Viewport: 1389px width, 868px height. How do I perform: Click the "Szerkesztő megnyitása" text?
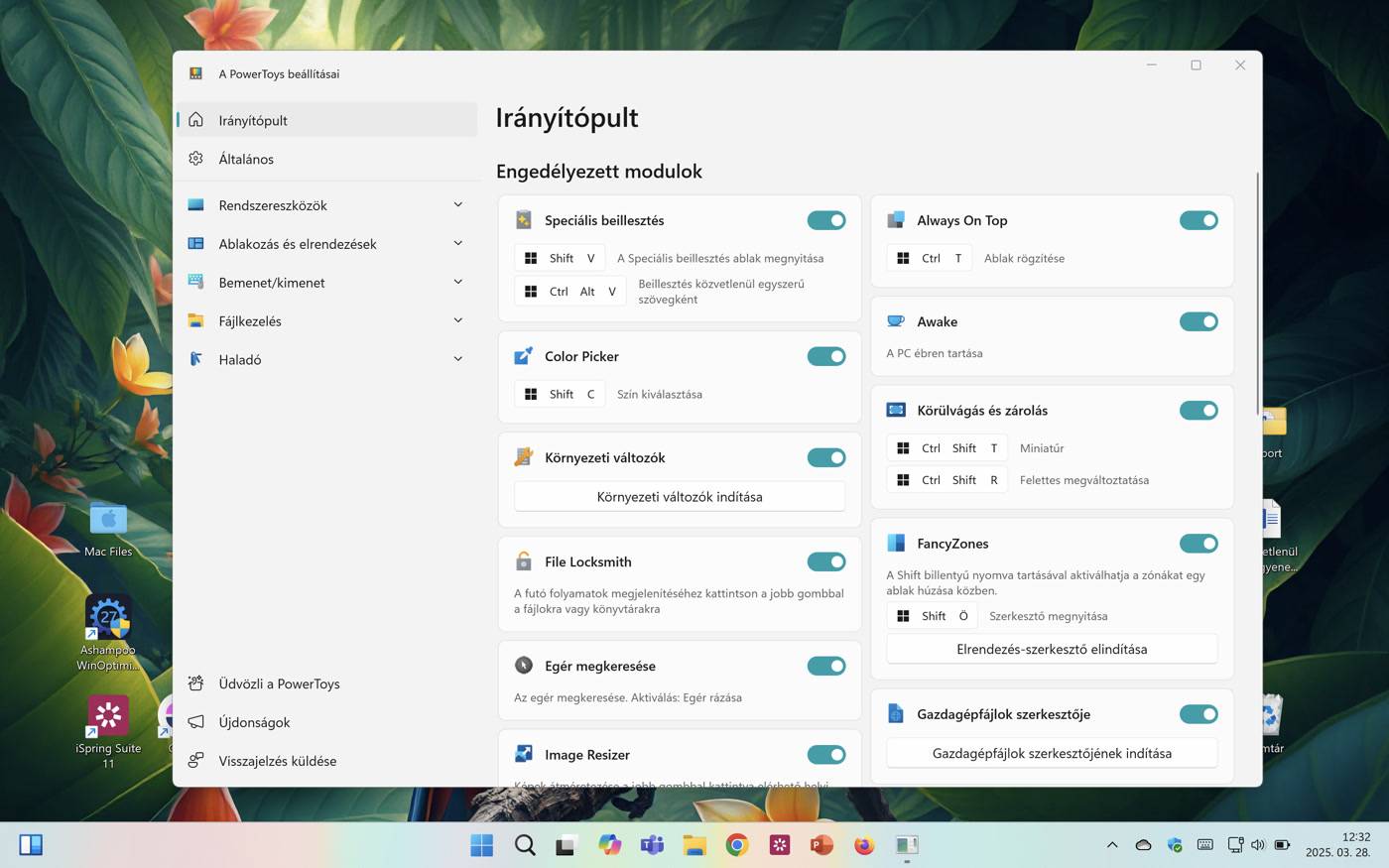(x=1049, y=616)
